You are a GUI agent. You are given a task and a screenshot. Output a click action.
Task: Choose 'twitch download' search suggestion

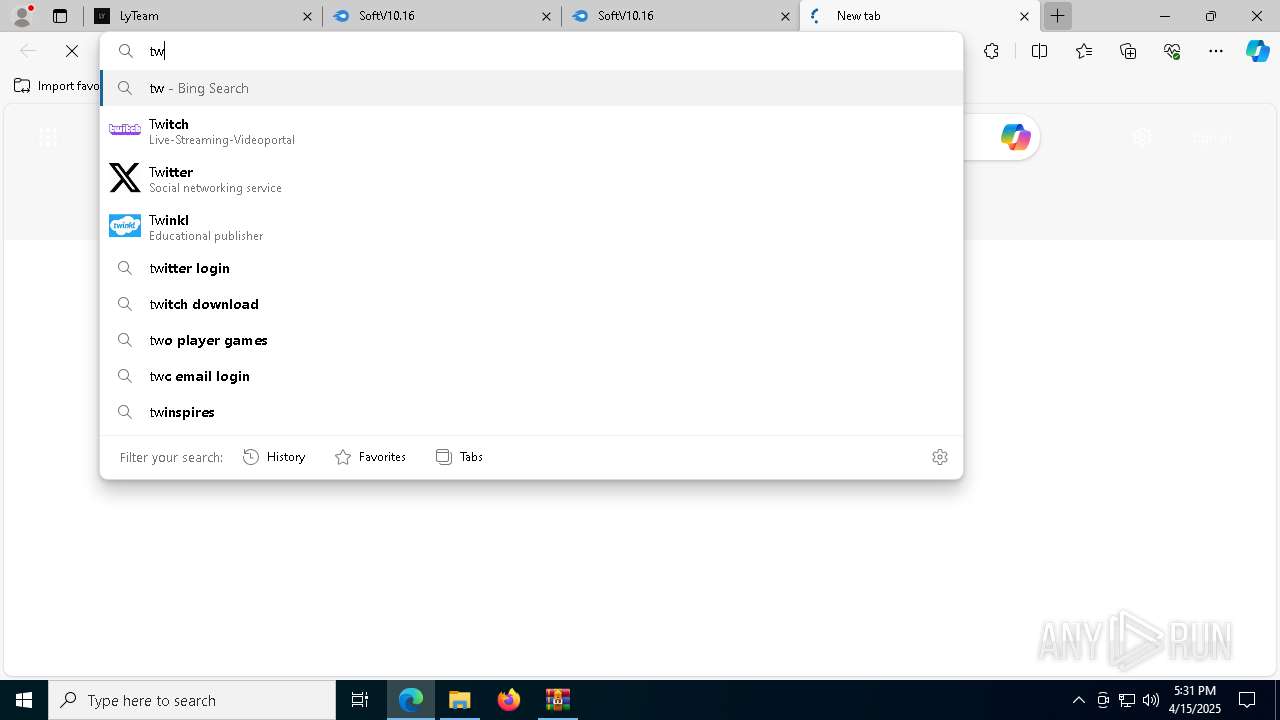pos(531,304)
